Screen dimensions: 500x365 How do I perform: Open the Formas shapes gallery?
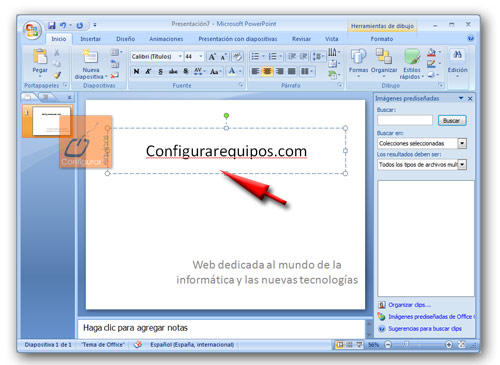tap(358, 63)
